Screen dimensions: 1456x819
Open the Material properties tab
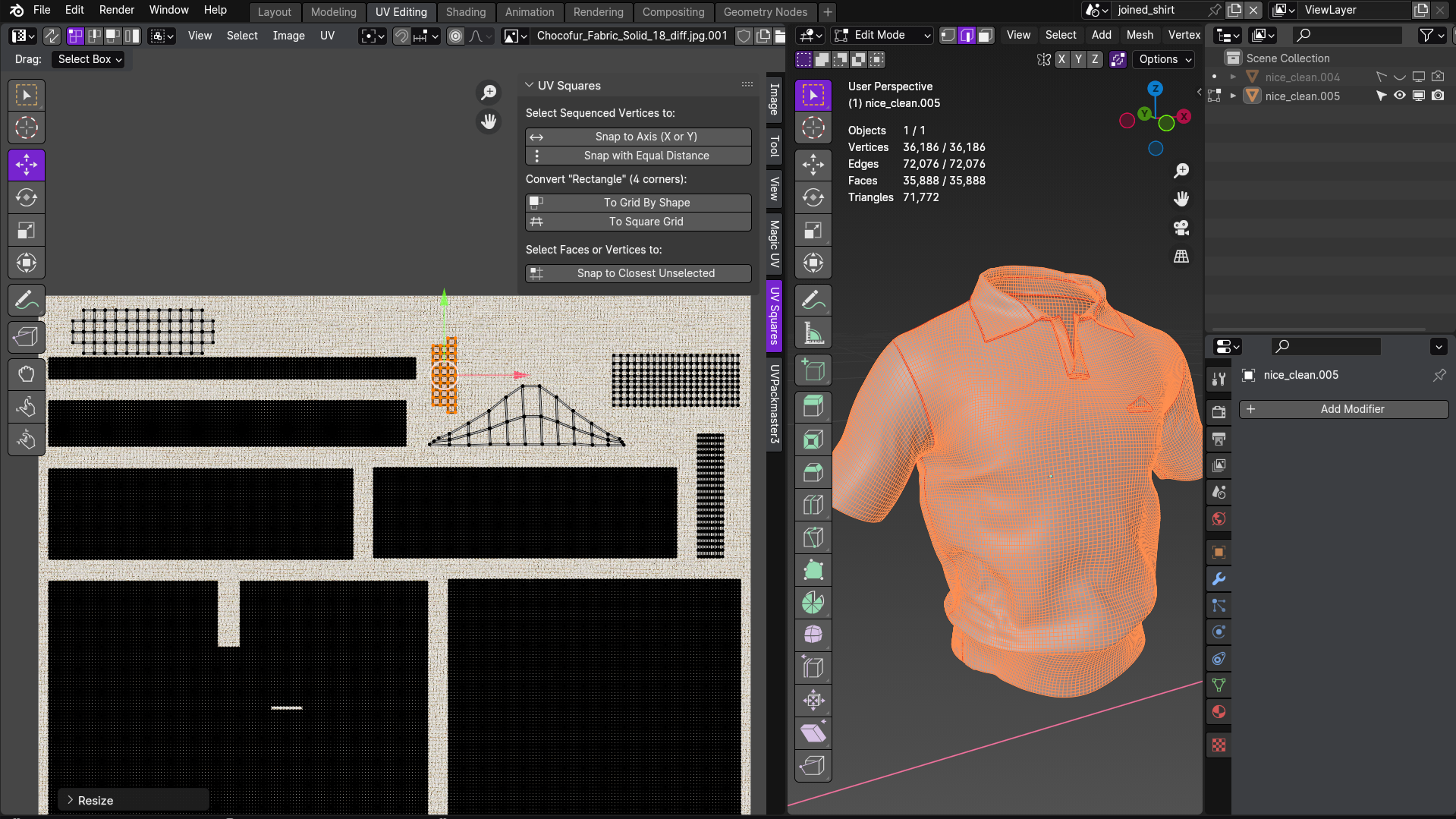click(x=1219, y=712)
